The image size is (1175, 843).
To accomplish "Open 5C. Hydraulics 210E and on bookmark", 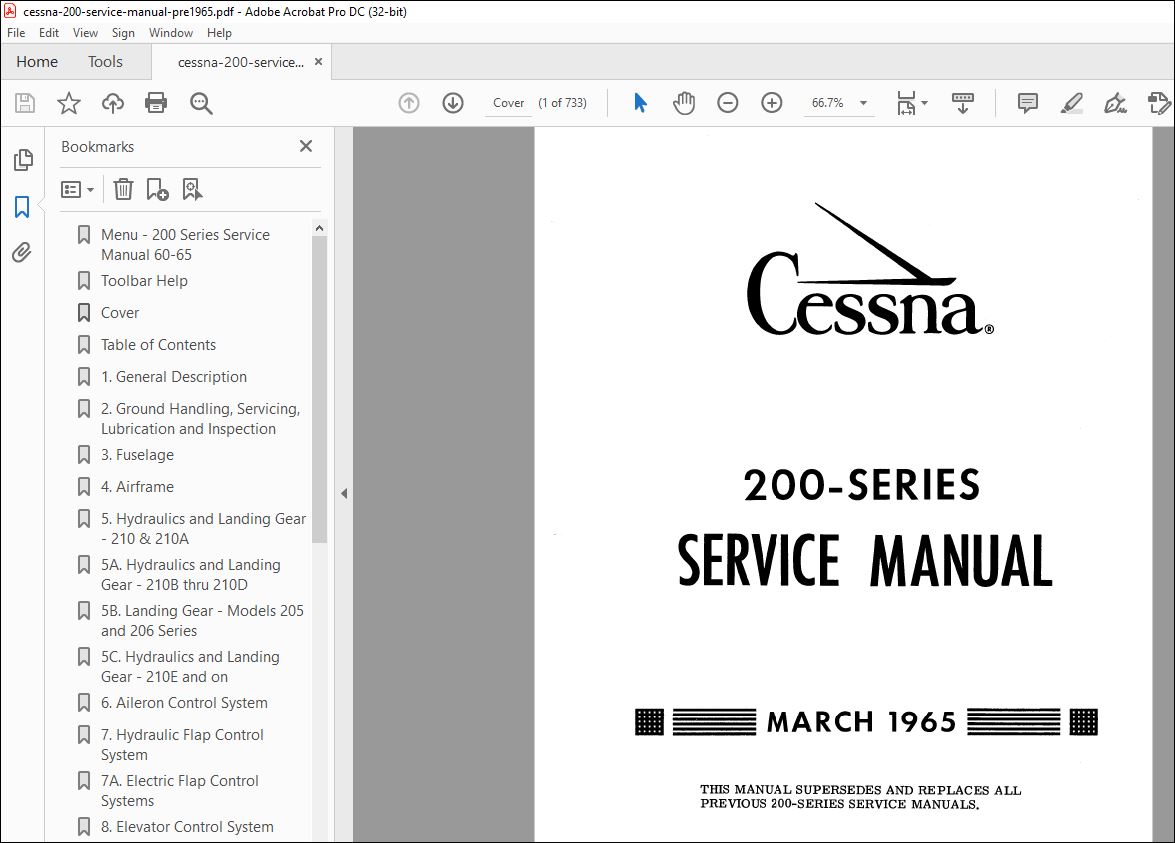I will pos(190,667).
